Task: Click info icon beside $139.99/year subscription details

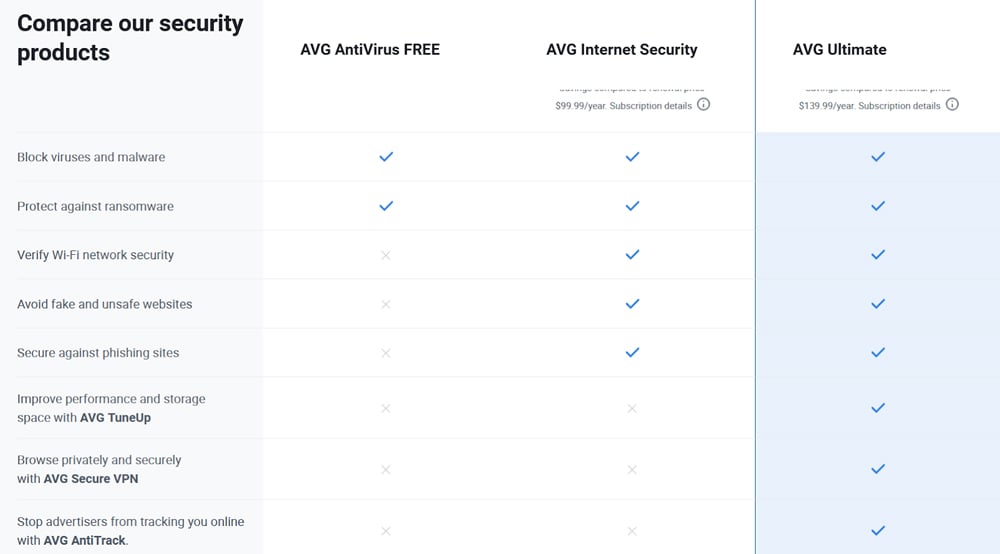Action: [x=952, y=105]
